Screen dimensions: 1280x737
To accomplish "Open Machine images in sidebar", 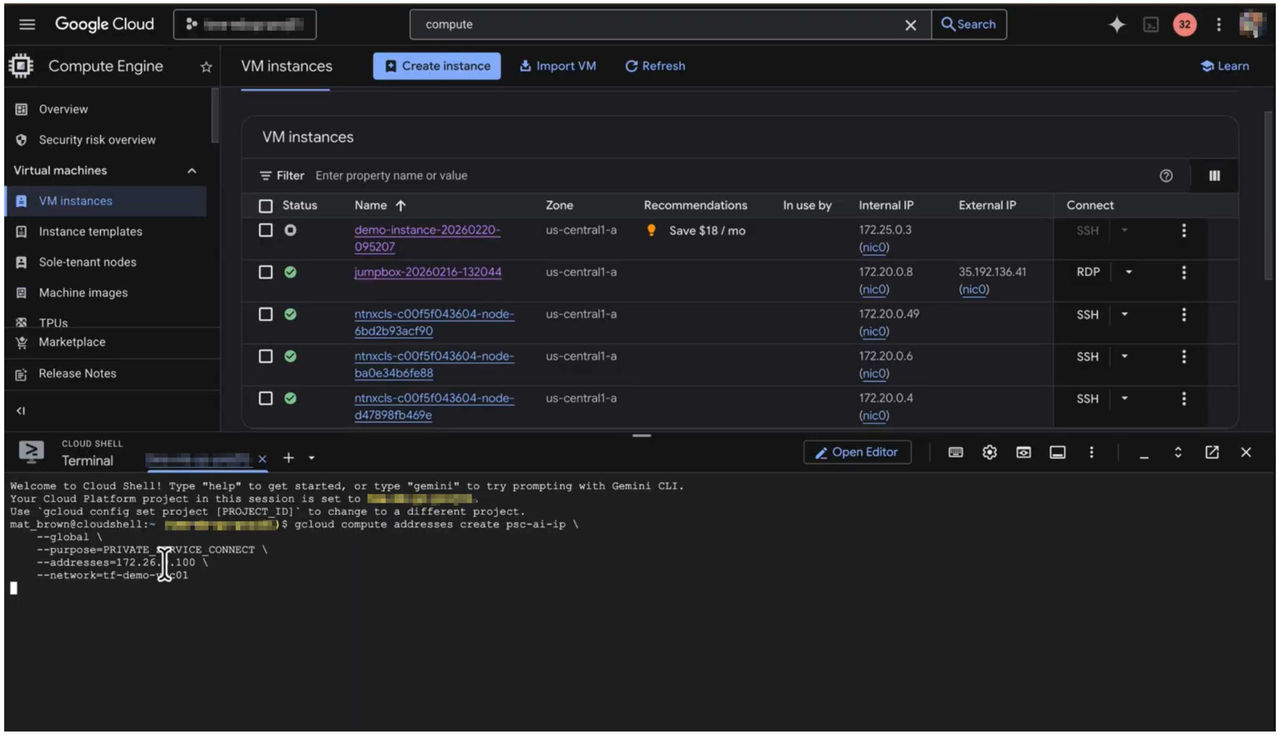I will pos(83,293).
